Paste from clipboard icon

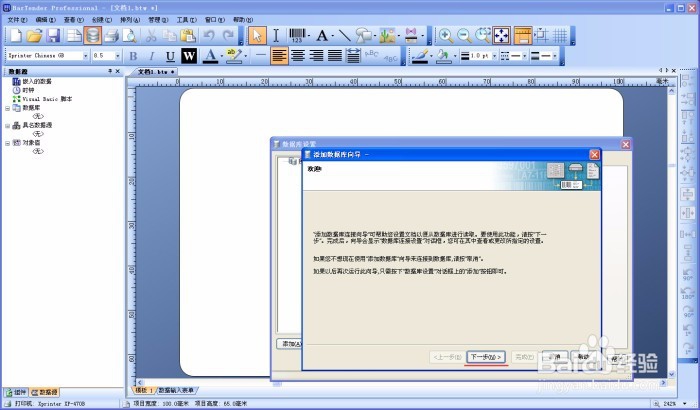pyautogui.click(x=188, y=35)
